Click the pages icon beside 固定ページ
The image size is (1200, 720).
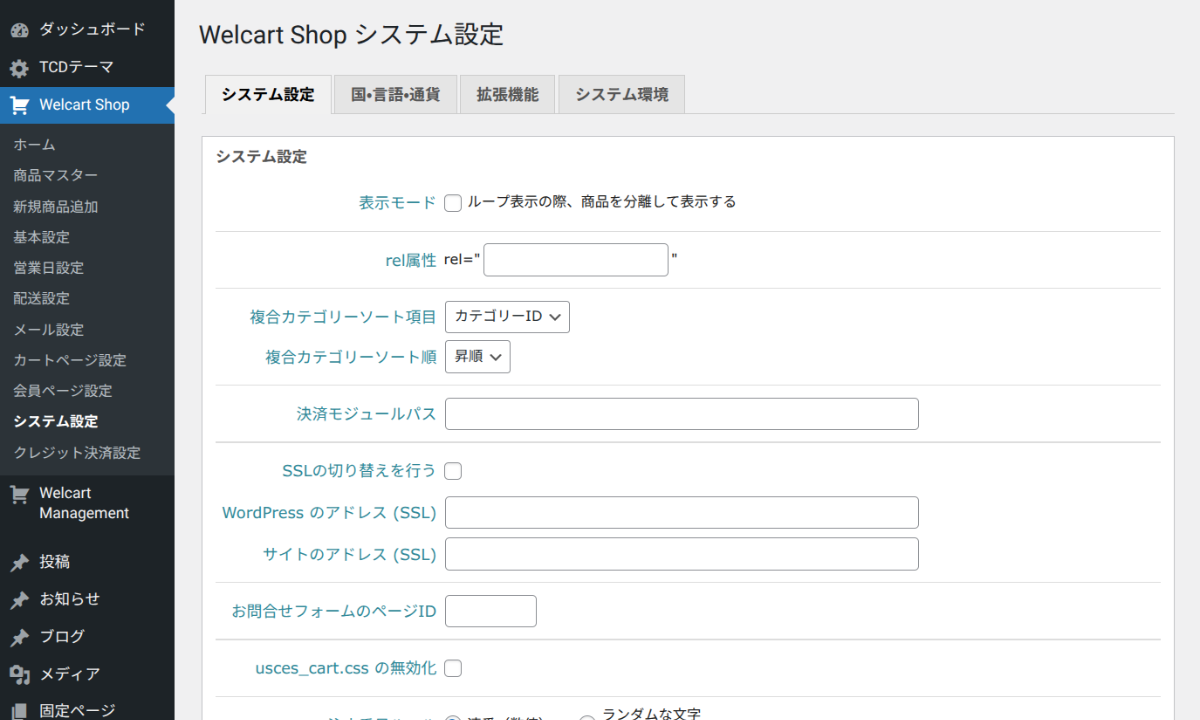19,711
